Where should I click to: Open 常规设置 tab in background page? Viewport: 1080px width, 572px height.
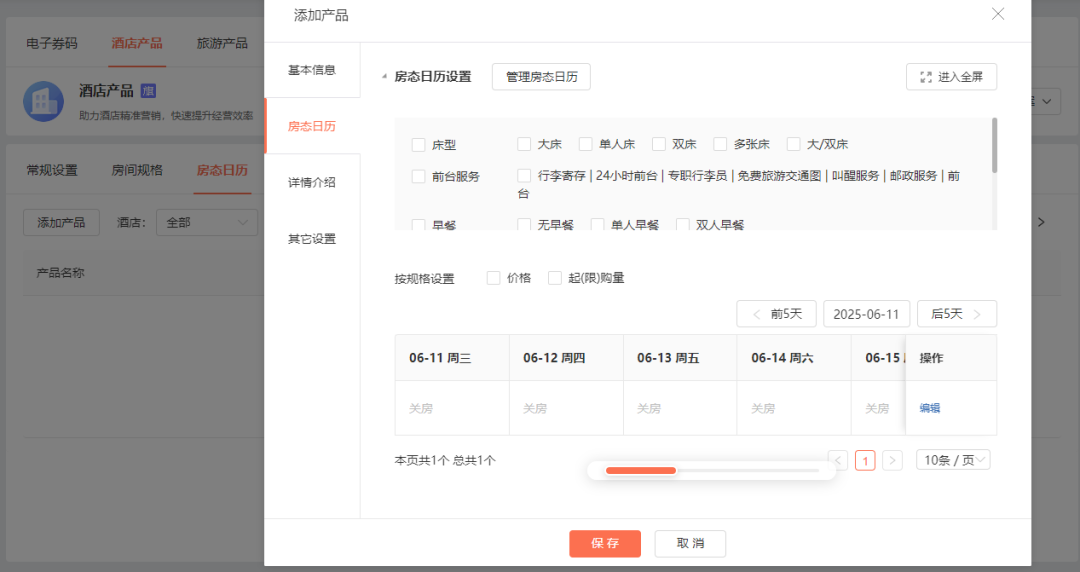click(x=52, y=170)
